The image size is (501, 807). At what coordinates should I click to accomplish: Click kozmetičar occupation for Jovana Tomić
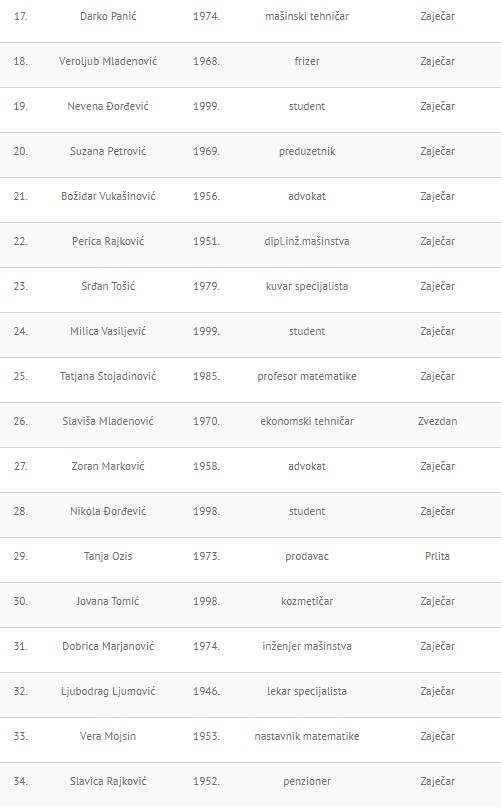coord(307,601)
